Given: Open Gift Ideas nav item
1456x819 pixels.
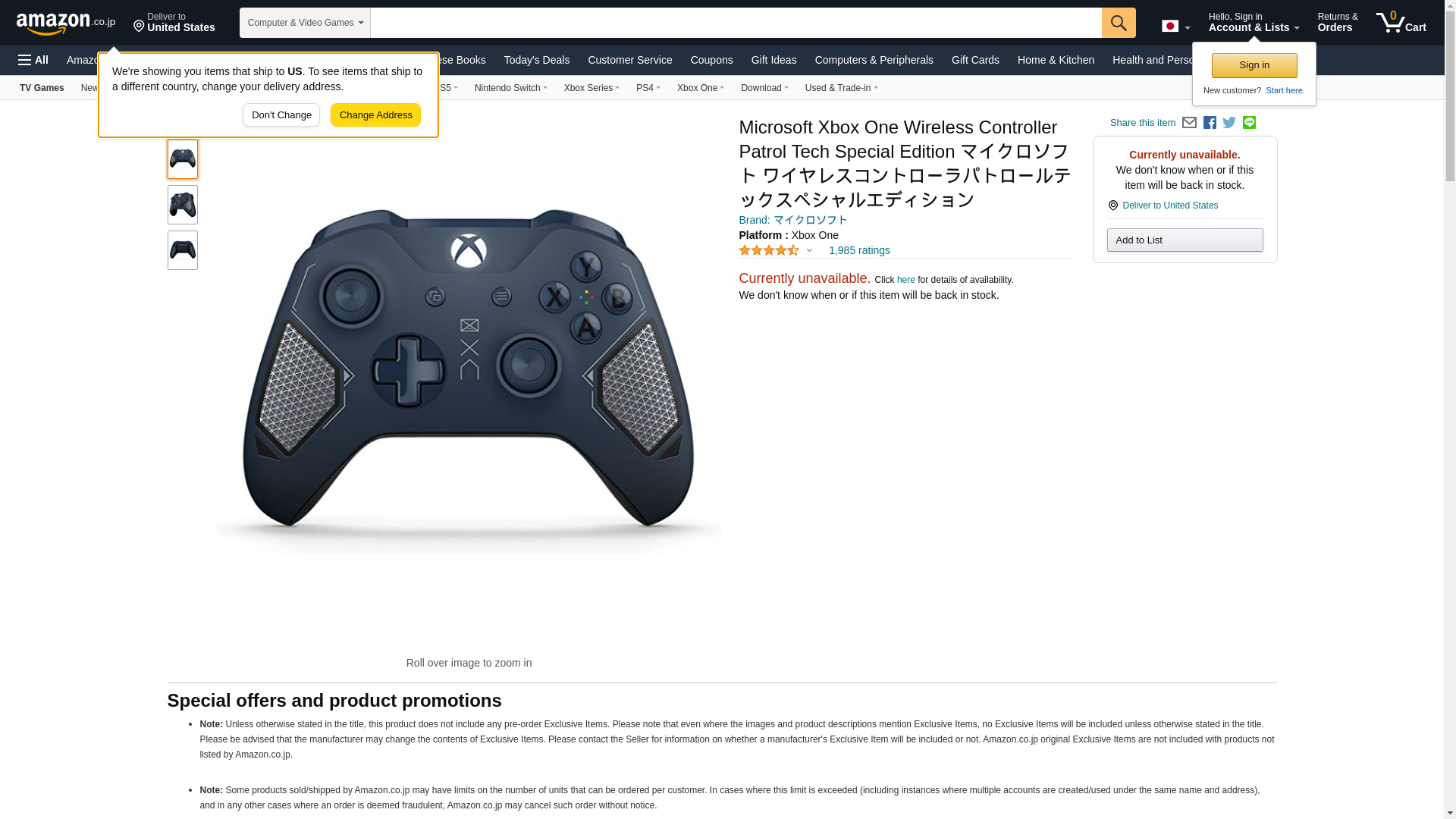Looking at the screenshot, I should pyautogui.click(x=773, y=60).
